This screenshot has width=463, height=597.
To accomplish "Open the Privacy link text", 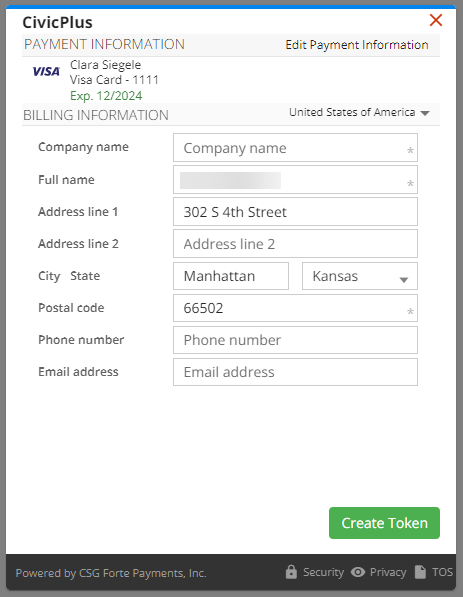I will 388,572.
